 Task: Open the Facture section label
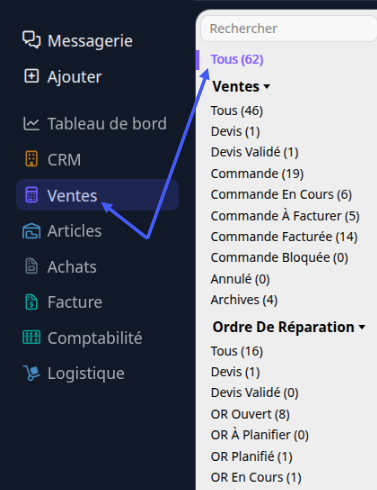tap(75, 302)
